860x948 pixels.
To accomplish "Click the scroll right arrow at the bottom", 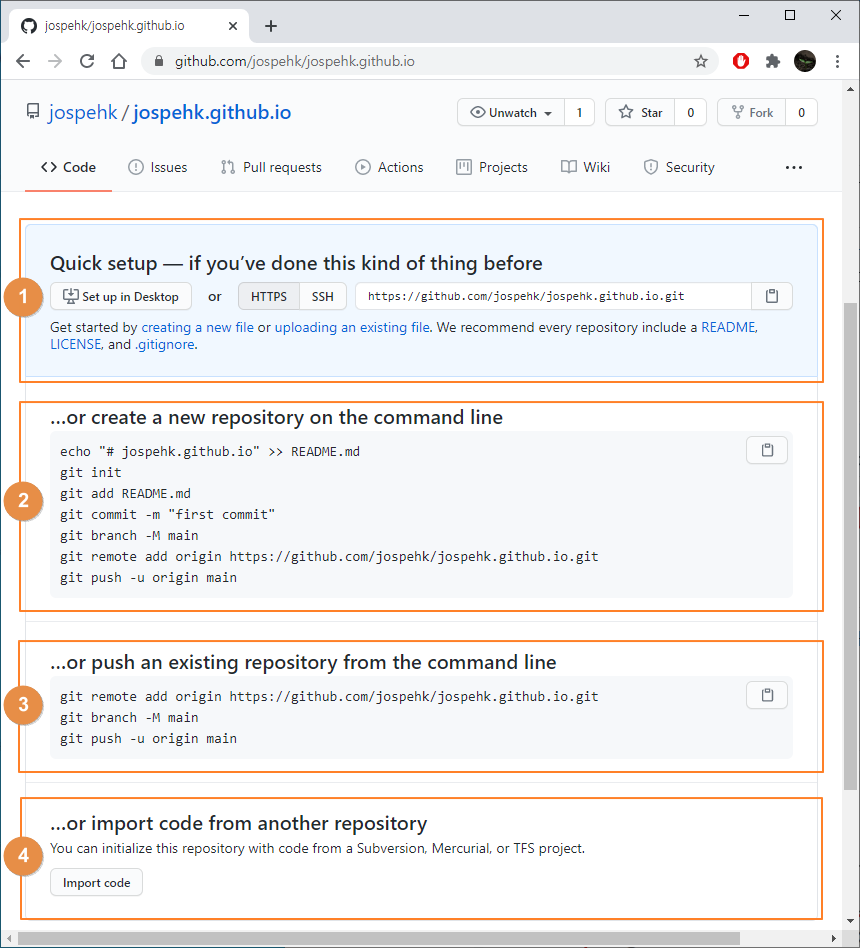I will pos(834,938).
